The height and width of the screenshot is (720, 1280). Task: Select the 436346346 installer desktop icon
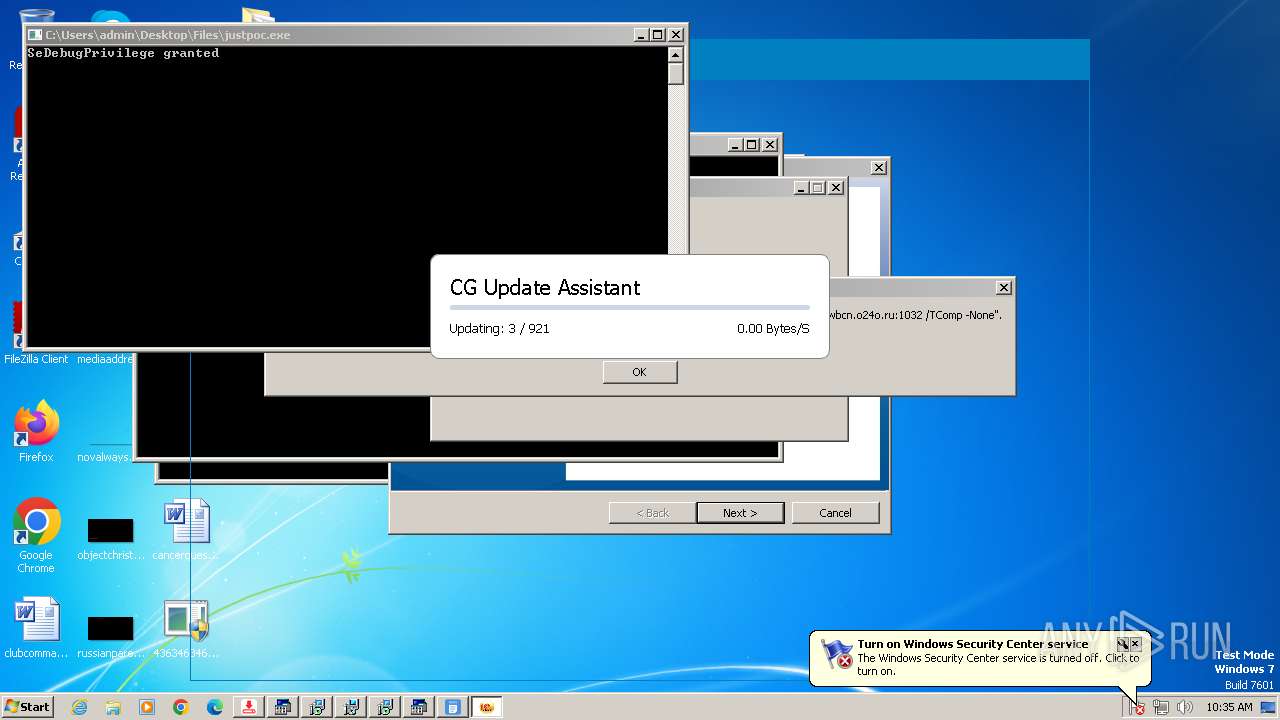(186, 628)
